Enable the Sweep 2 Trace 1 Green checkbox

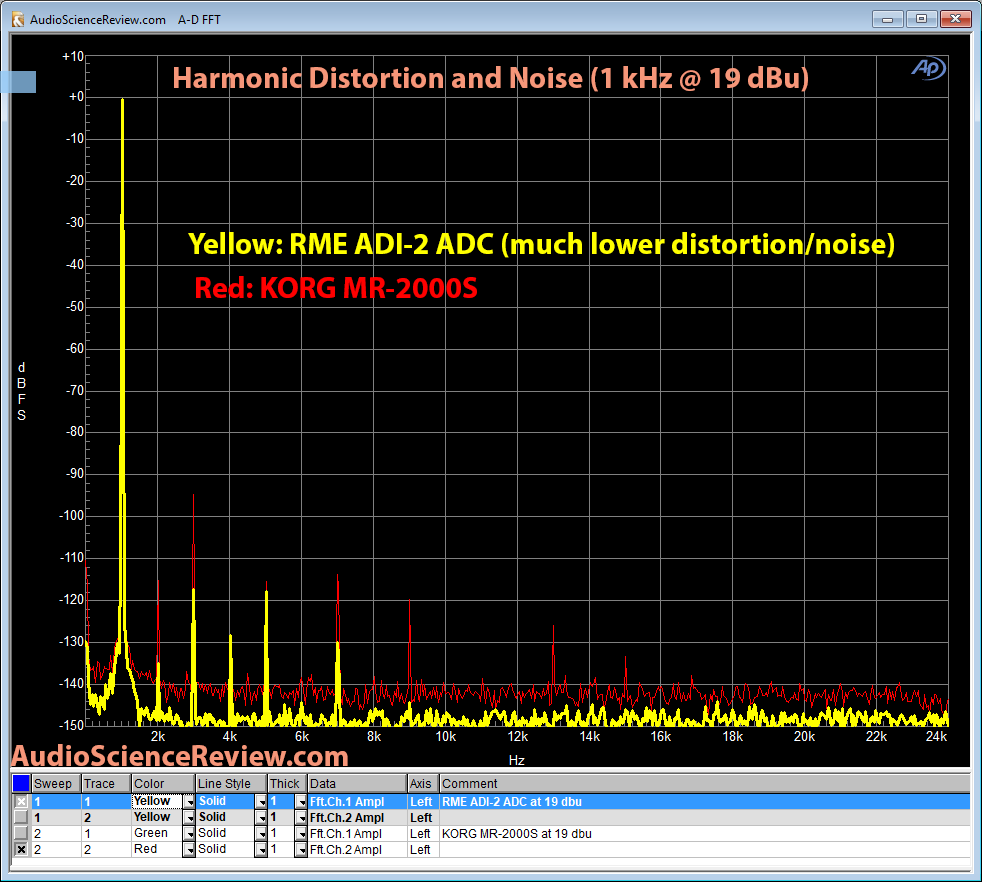point(21,833)
